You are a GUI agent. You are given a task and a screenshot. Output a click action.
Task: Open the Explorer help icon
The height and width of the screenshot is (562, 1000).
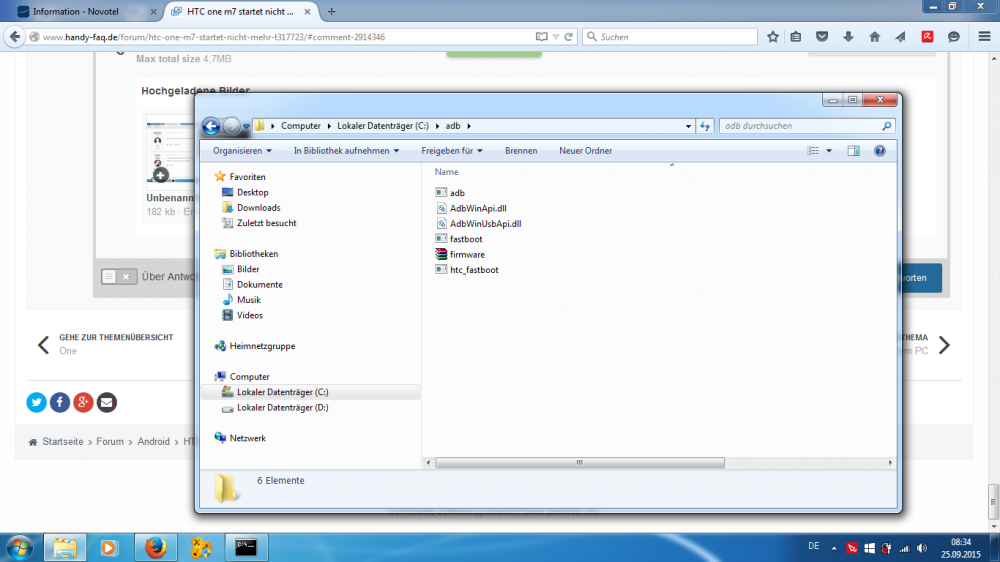click(x=880, y=151)
